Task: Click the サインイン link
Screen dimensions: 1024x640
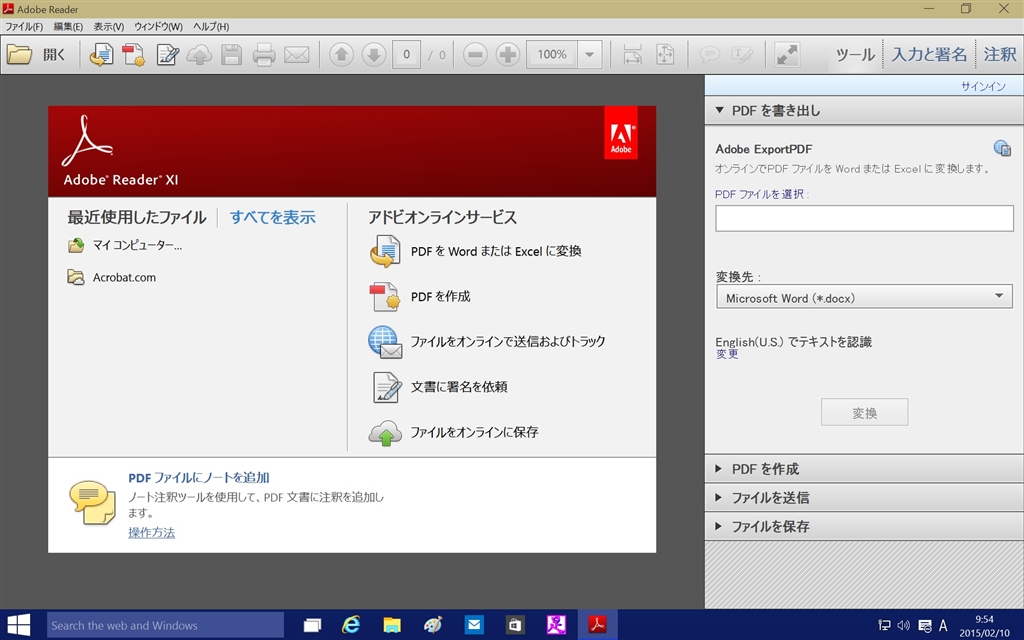Action: point(982,86)
